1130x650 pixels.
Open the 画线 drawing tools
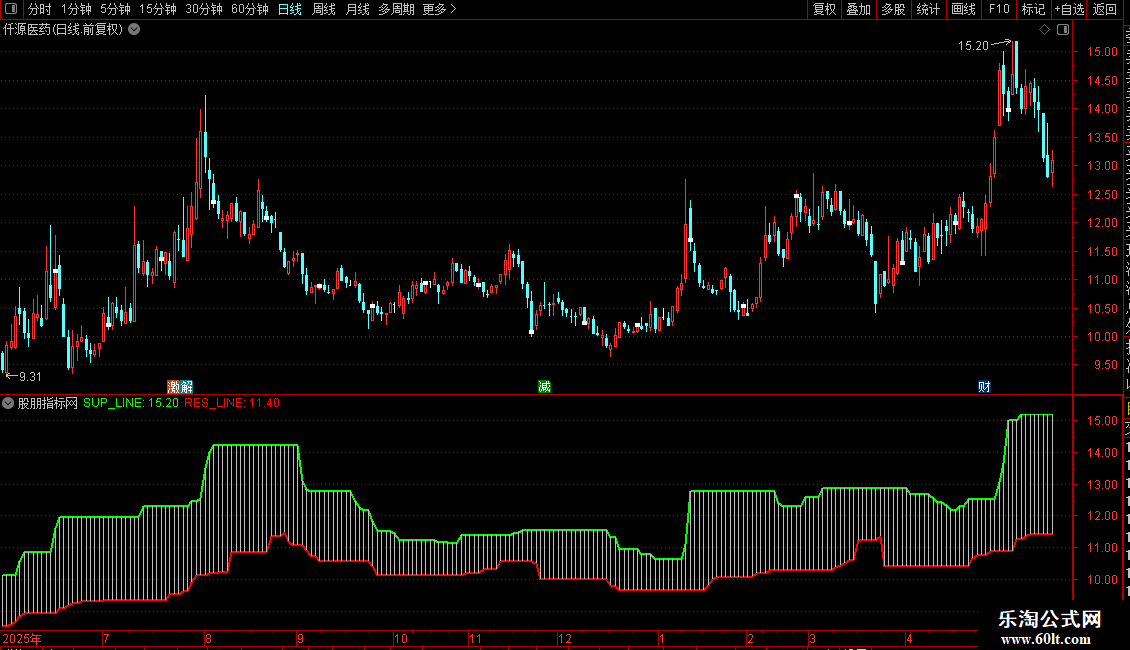(963, 9)
